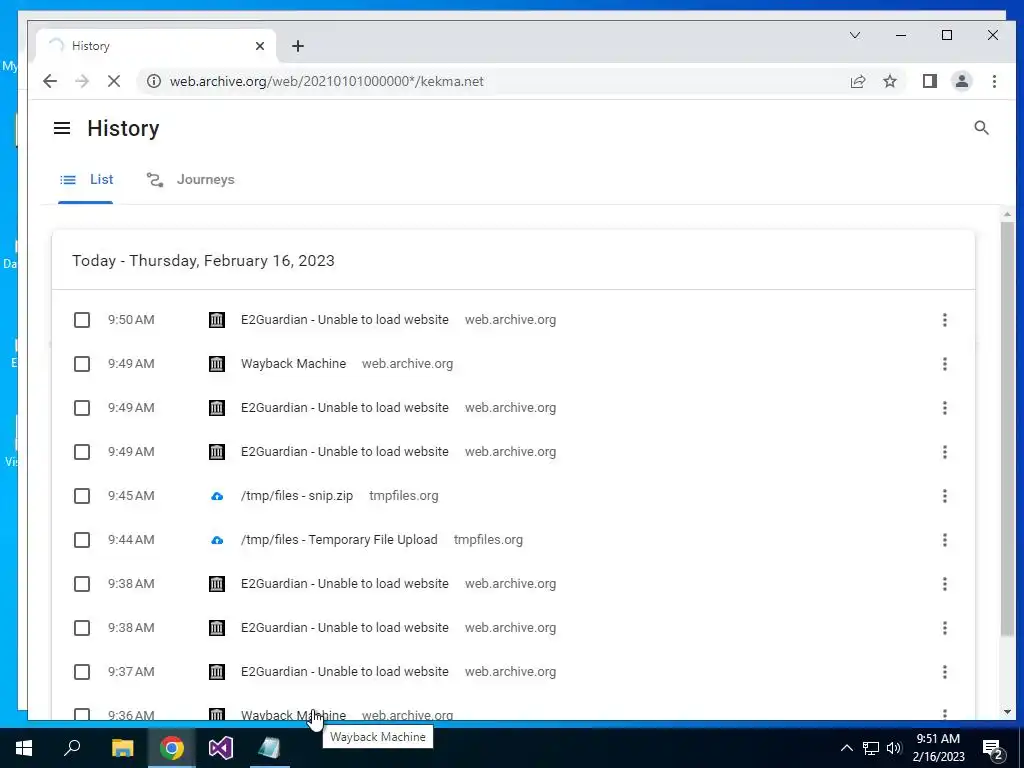The height and width of the screenshot is (768, 1024).
Task: Open Windows Start menu
Action: pyautogui.click(x=24, y=748)
